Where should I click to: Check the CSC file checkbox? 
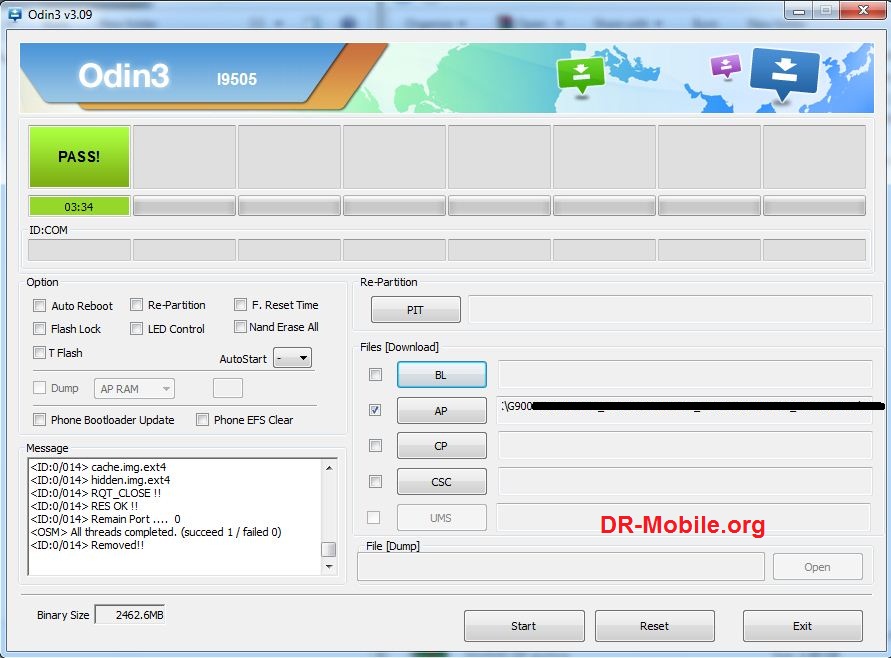click(x=375, y=481)
